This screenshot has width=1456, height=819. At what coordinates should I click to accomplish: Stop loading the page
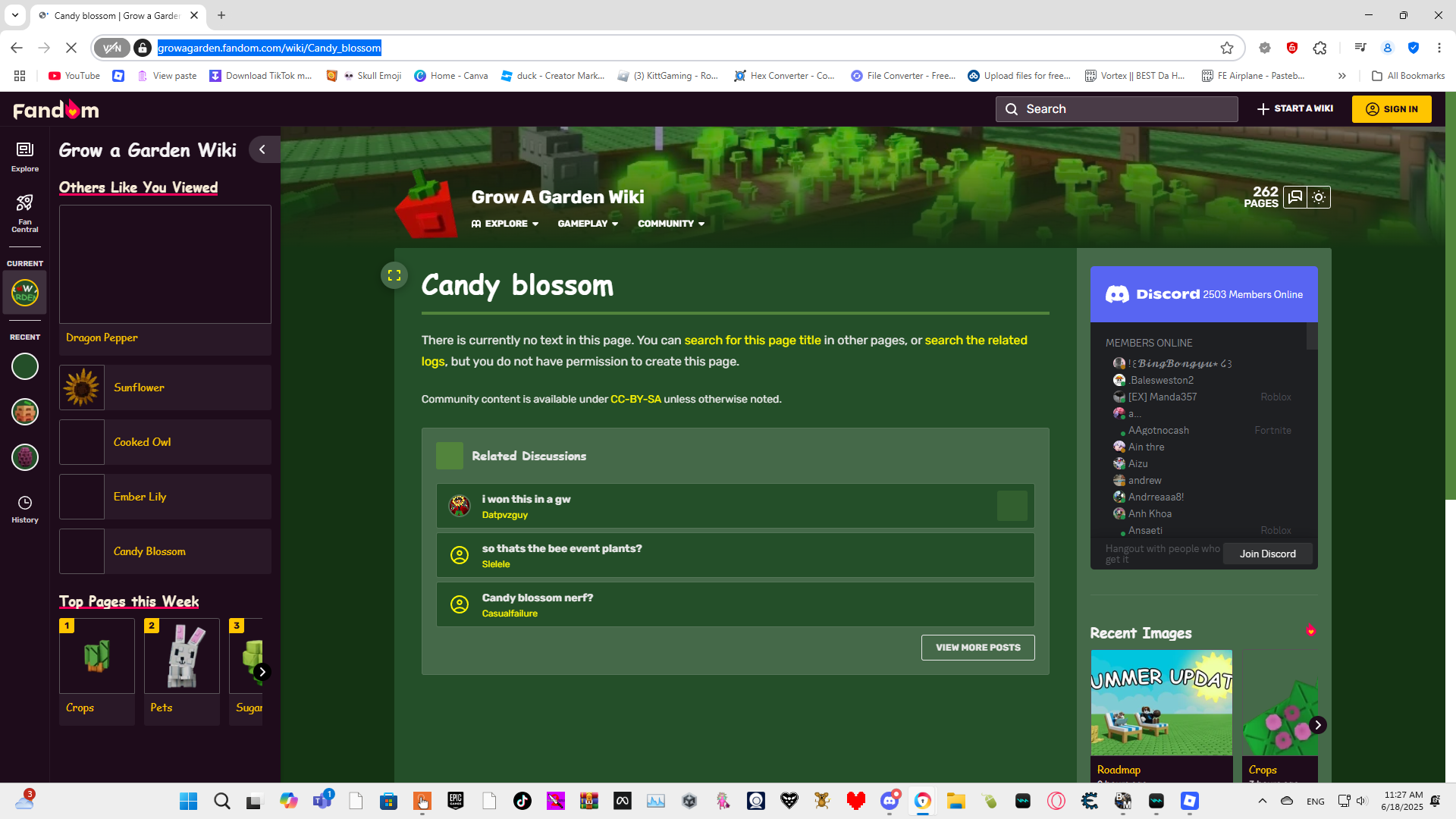(x=71, y=48)
